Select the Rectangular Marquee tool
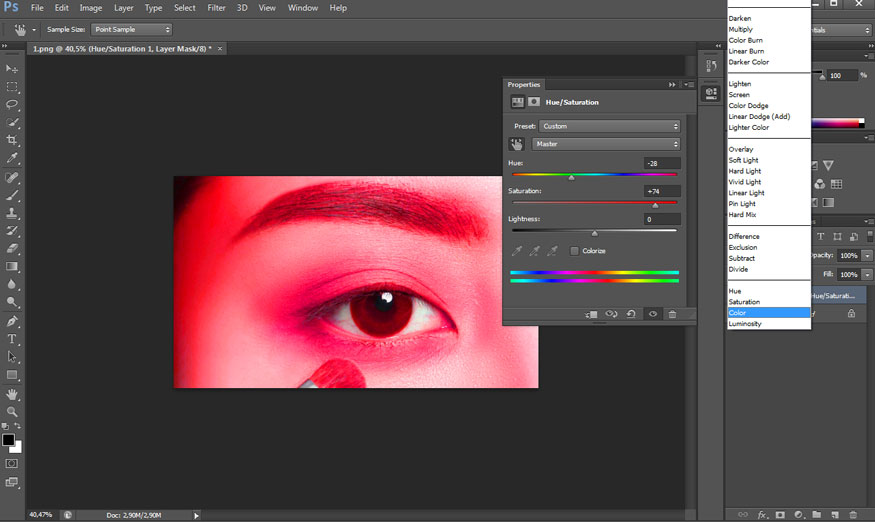Viewport: 875px width, 522px height. pos(12,87)
